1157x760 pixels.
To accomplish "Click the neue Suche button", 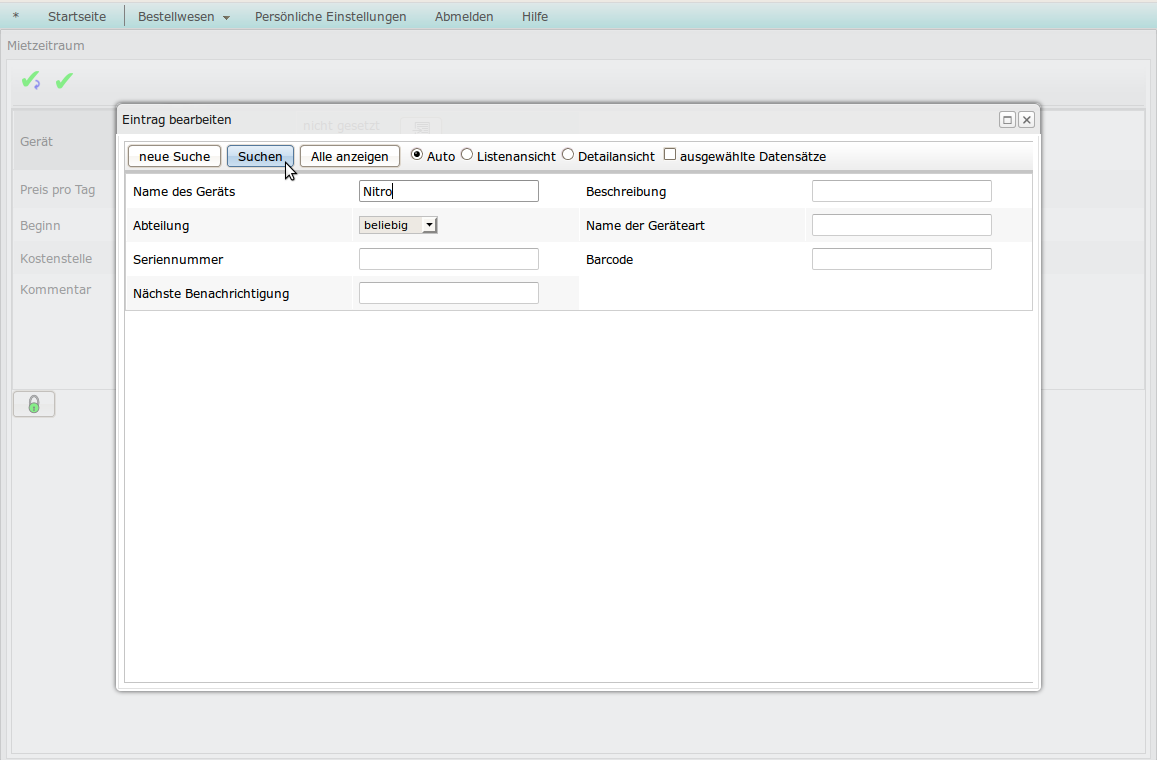I will coord(174,157).
